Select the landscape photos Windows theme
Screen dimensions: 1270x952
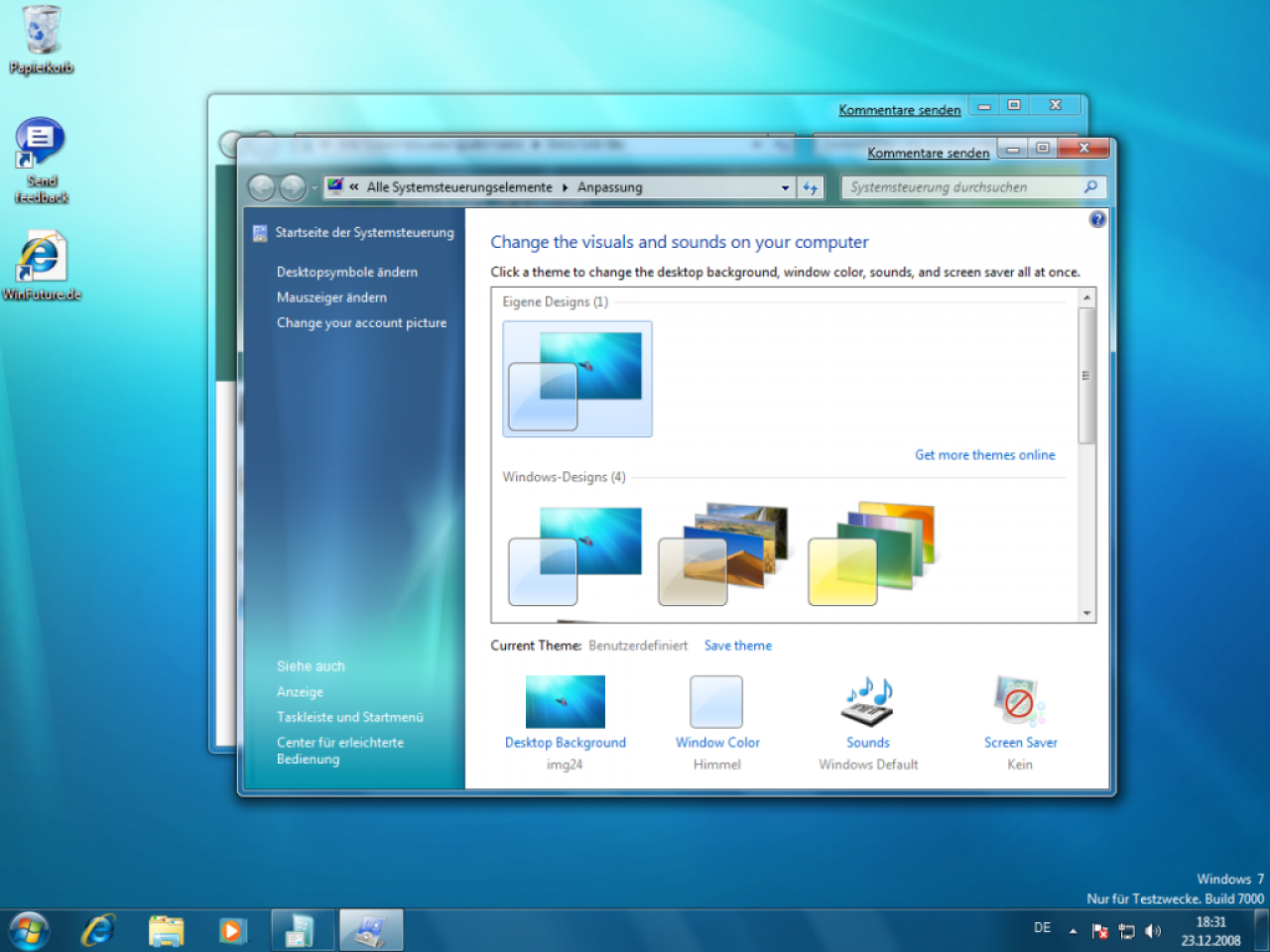(x=724, y=553)
